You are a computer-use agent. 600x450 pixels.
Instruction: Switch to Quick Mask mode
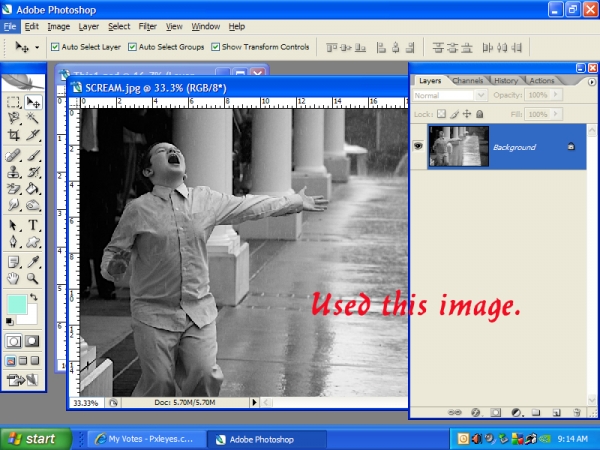32,341
